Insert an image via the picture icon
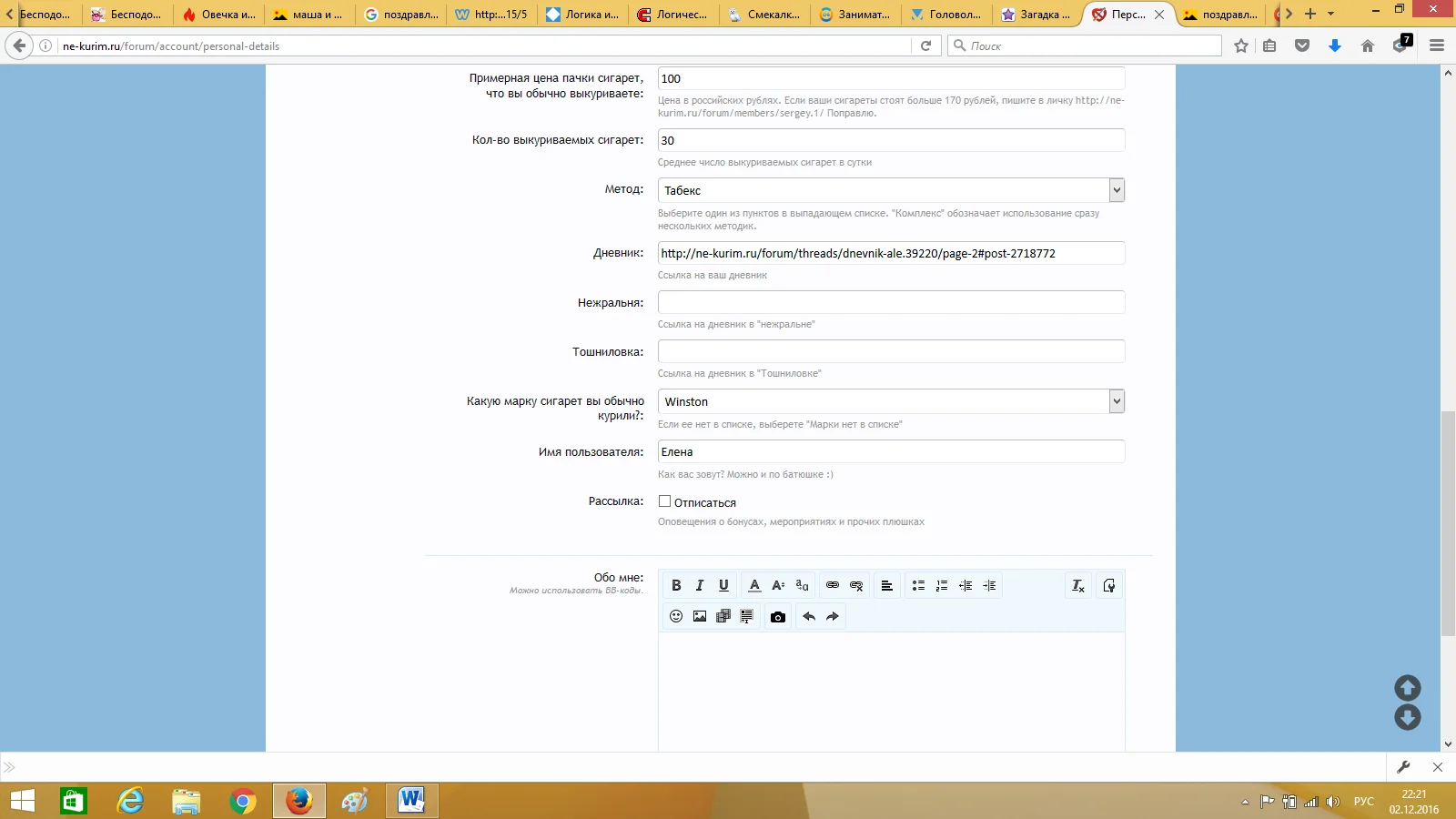Image resolution: width=1456 pixels, height=819 pixels. [700, 617]
